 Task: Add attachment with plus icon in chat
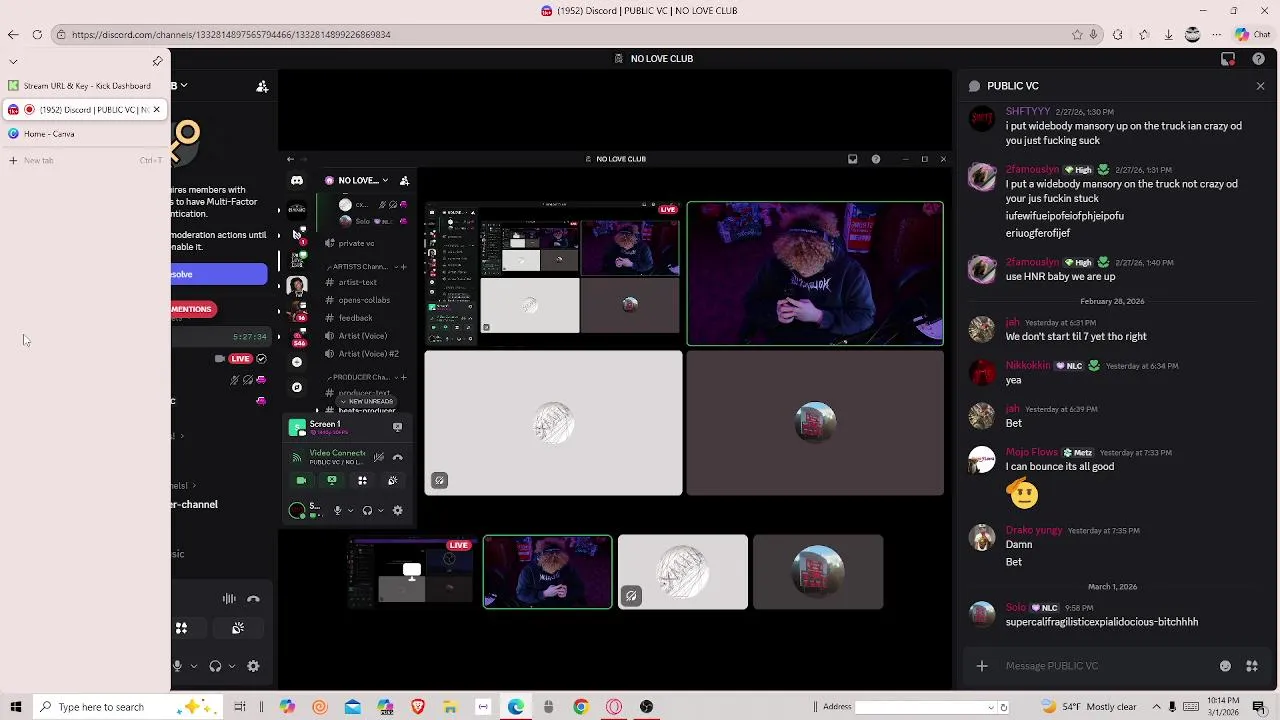pos(982,666)
